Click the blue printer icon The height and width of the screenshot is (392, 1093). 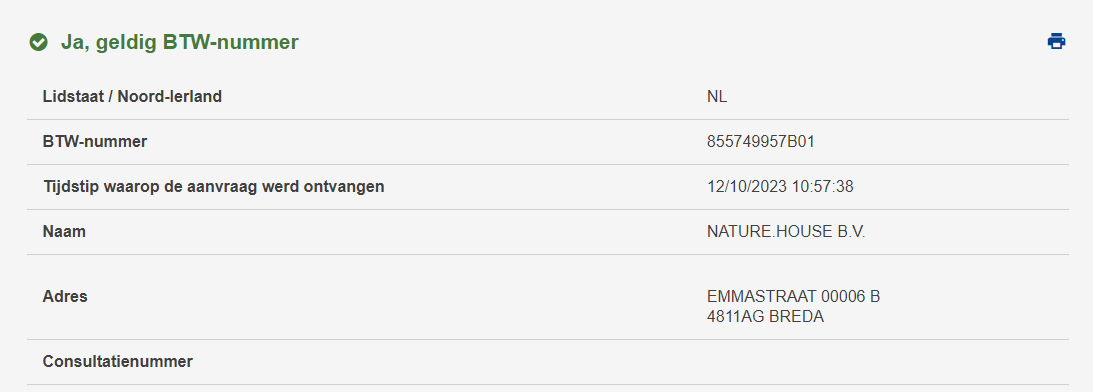tap(1056, 42)
